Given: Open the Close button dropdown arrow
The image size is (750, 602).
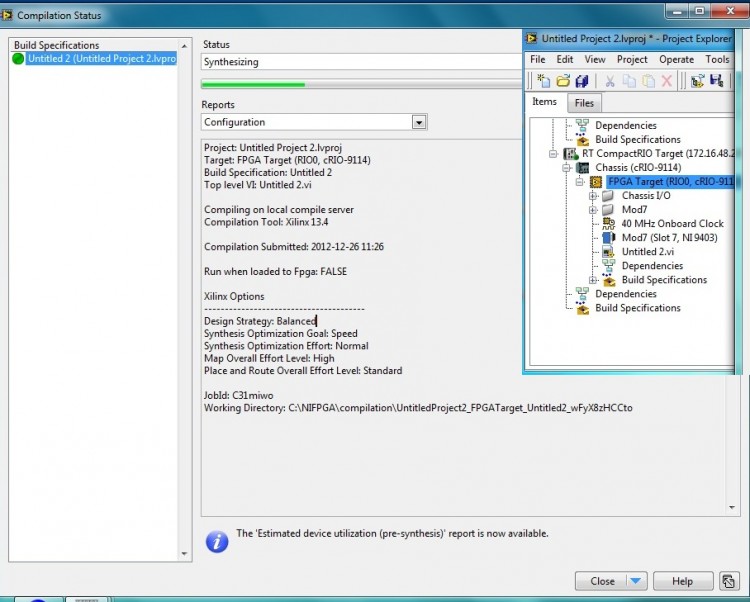Looking at the screenshot, I should (x=635, y=581).
